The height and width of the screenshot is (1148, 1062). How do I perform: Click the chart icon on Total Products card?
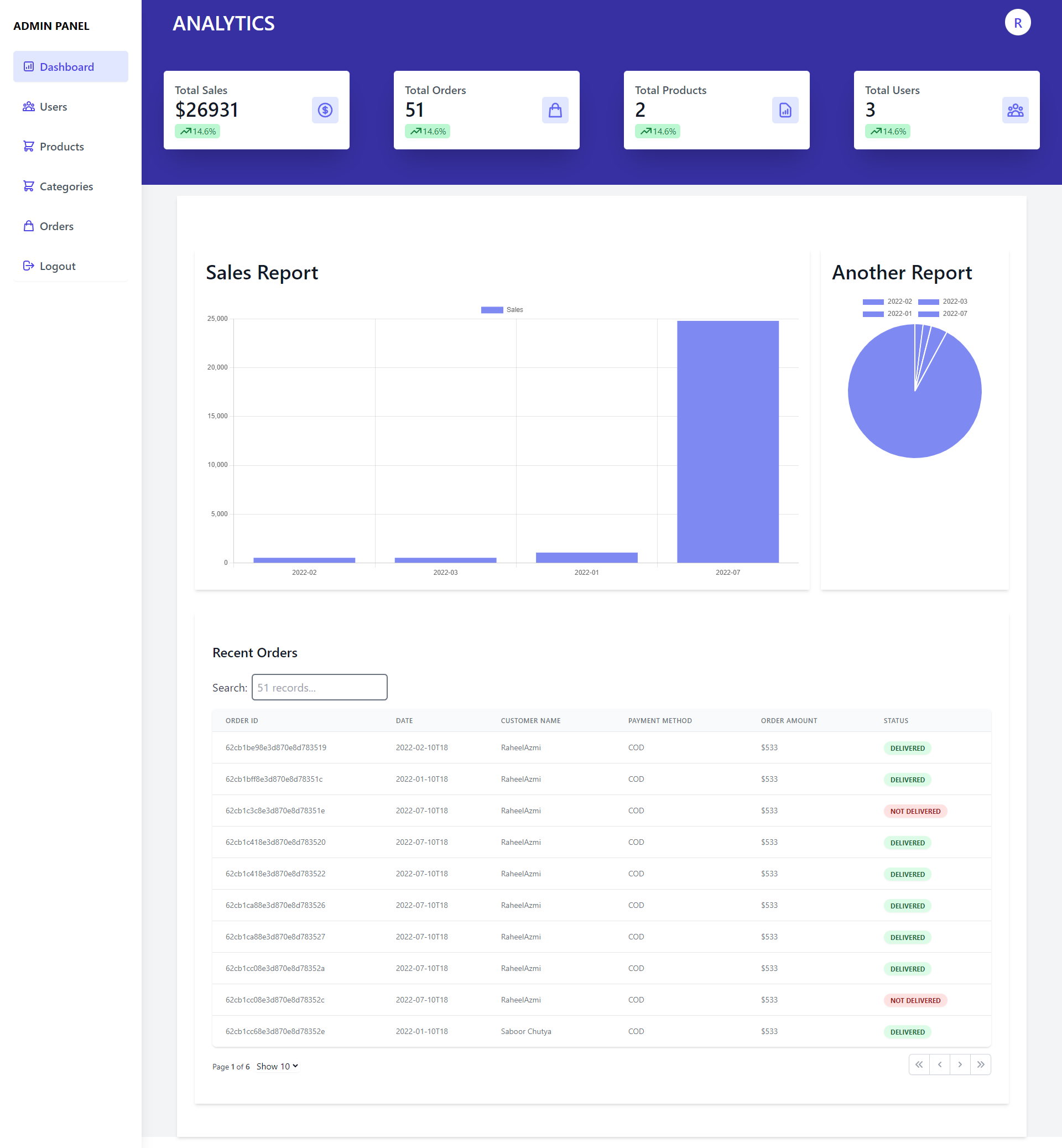coord(785,110)
